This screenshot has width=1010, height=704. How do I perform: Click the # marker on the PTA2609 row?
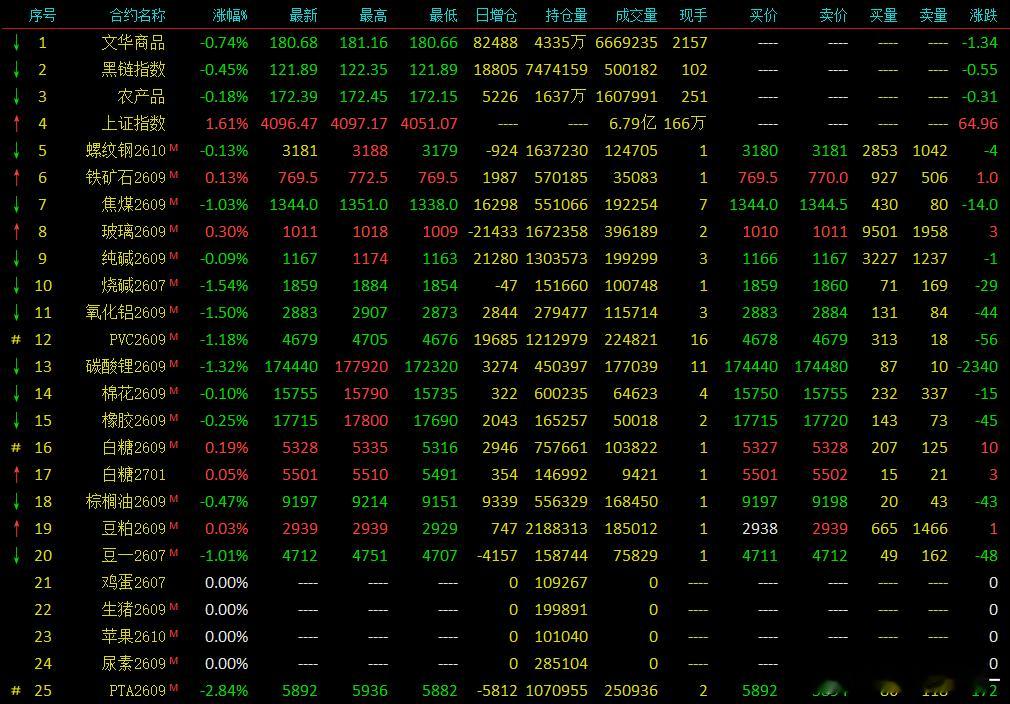[16, 690]
